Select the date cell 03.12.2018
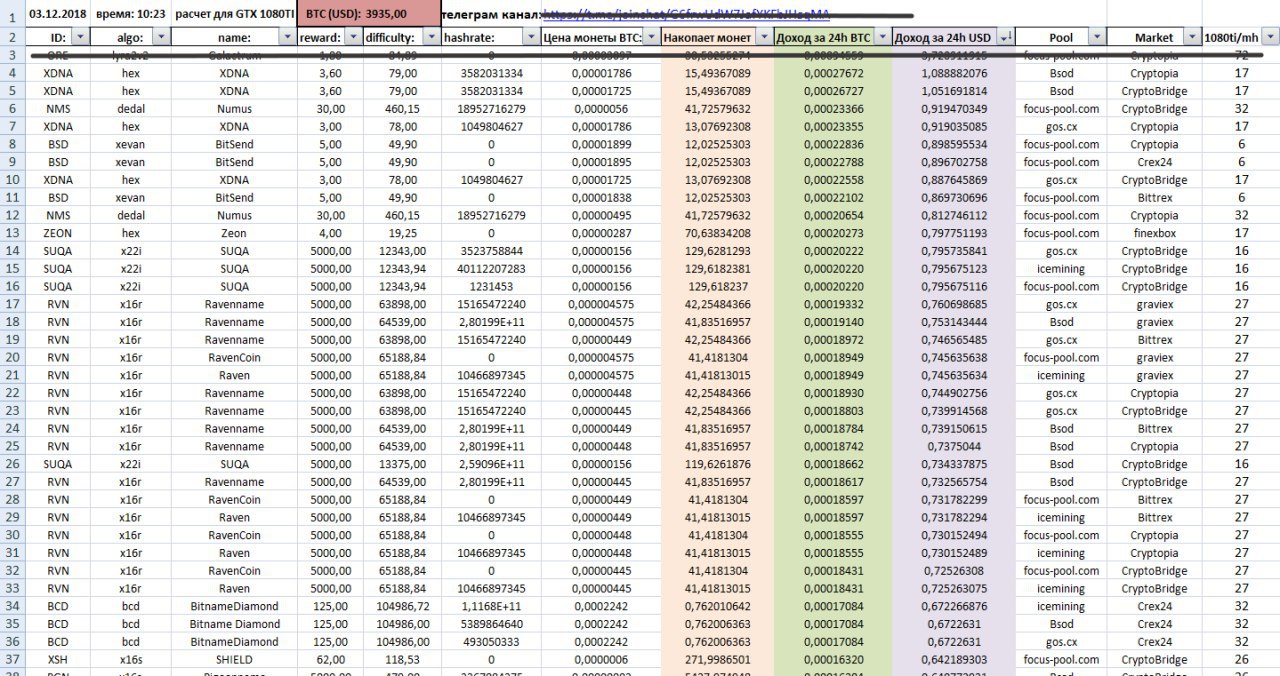The image size is (1280, 676). [58, 13]
